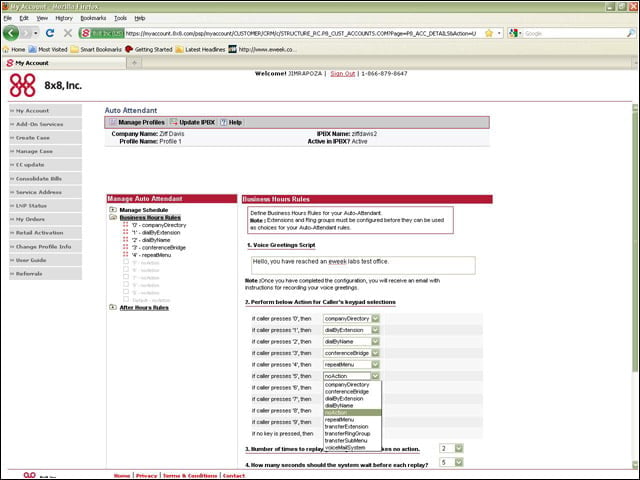Select the '0' - companyDirectory rule
The height and width of the screenshot is (480, 640).
pos(159,225)
